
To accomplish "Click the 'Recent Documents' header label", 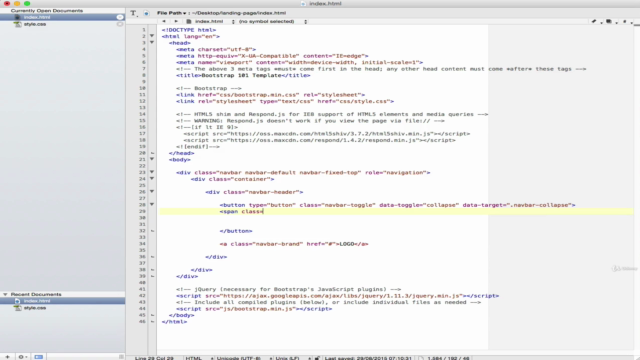I will [x=36, y=294].
